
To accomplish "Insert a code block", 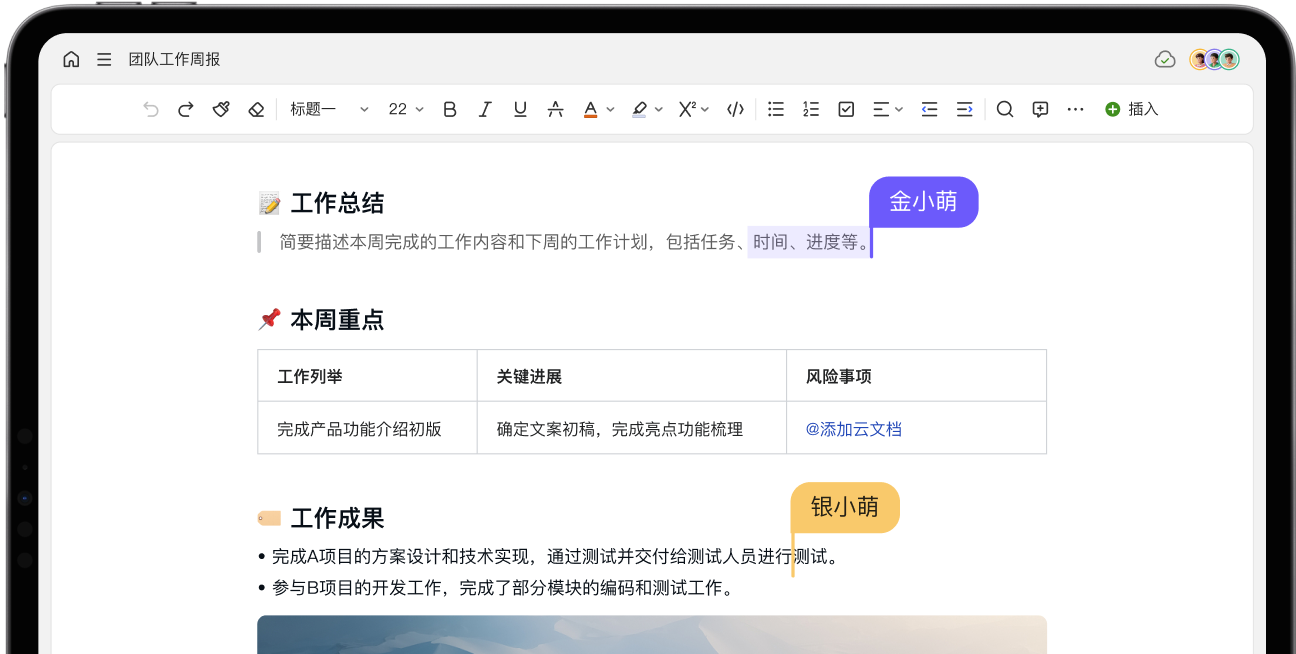I will coord(735,110).
